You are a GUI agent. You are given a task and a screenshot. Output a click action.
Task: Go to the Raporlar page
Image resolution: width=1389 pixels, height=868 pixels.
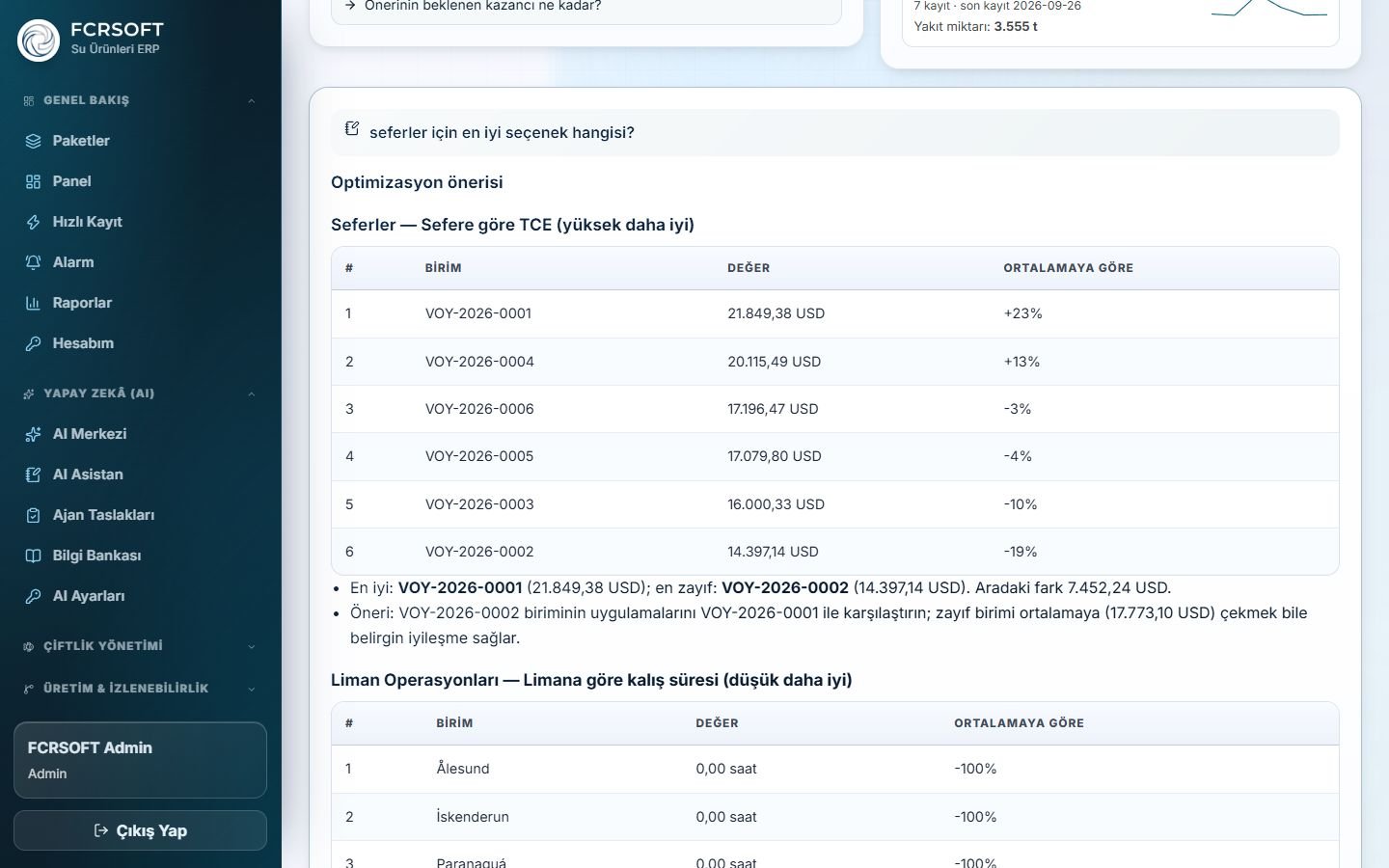pyautogui.click(x=141, y=303)
